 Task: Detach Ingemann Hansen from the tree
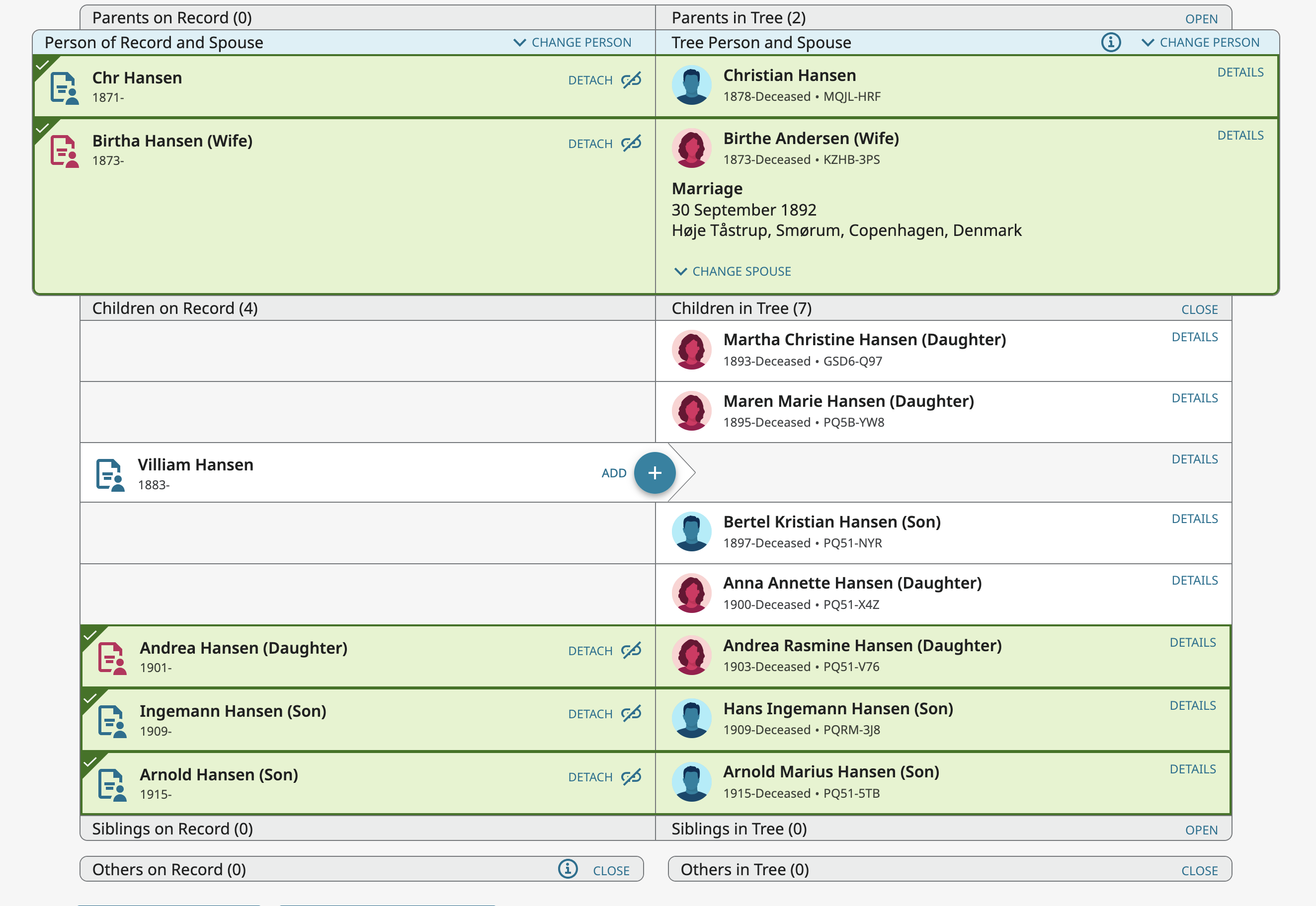click(590, 714)
